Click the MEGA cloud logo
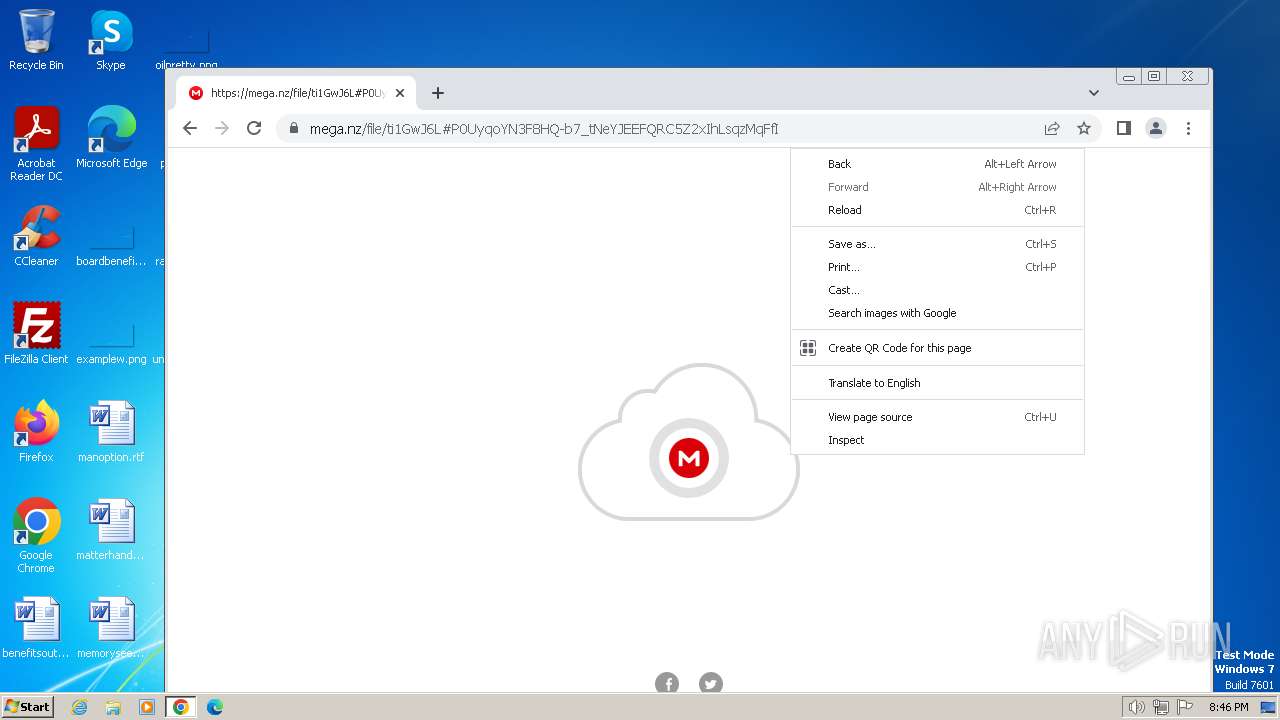This screenshot has height=720, width=1280. (x=689, y=443)
